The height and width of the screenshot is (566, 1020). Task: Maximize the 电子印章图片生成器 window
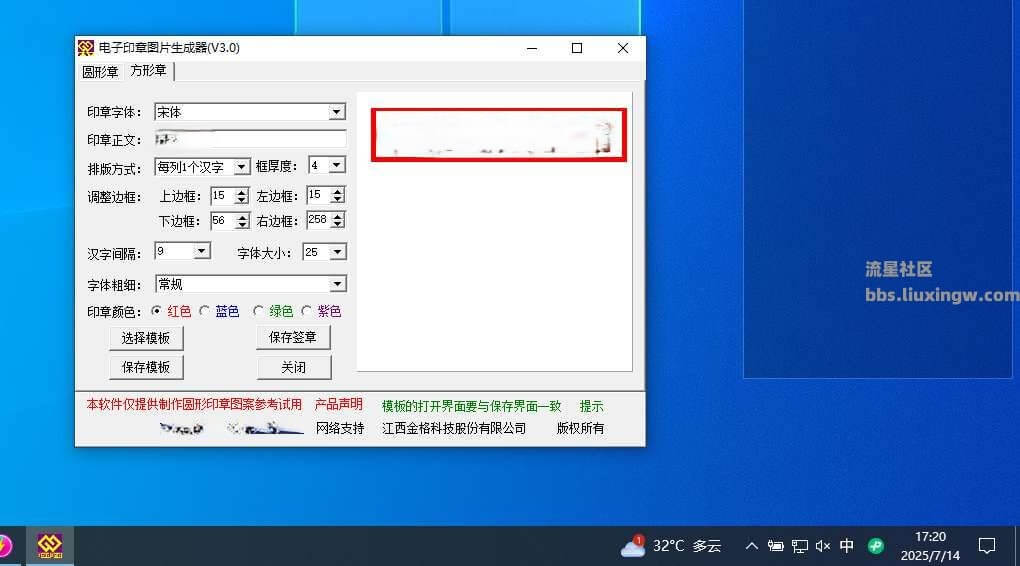pyautogui.click(x=577, y=48)
